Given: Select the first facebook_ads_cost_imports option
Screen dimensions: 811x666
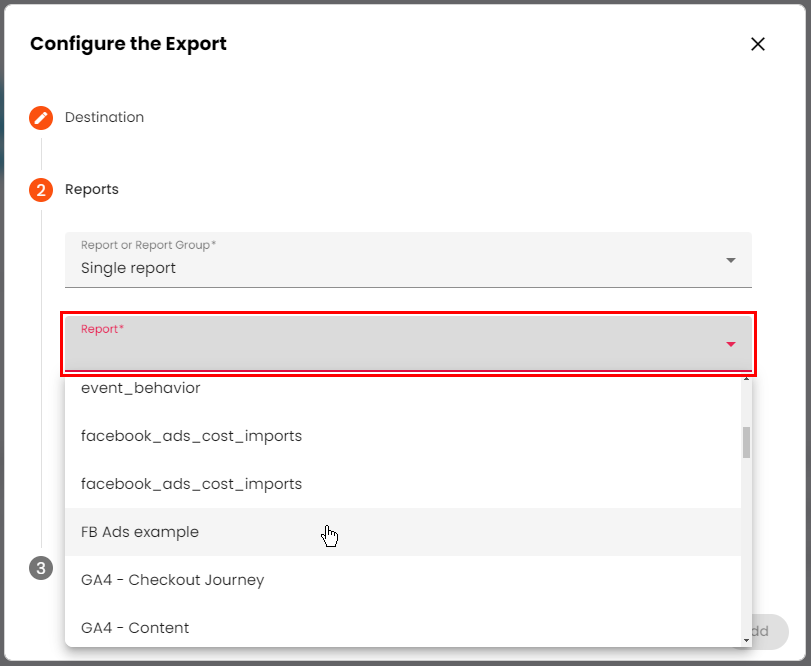Looking at the screenshot, I should [191, 436].
